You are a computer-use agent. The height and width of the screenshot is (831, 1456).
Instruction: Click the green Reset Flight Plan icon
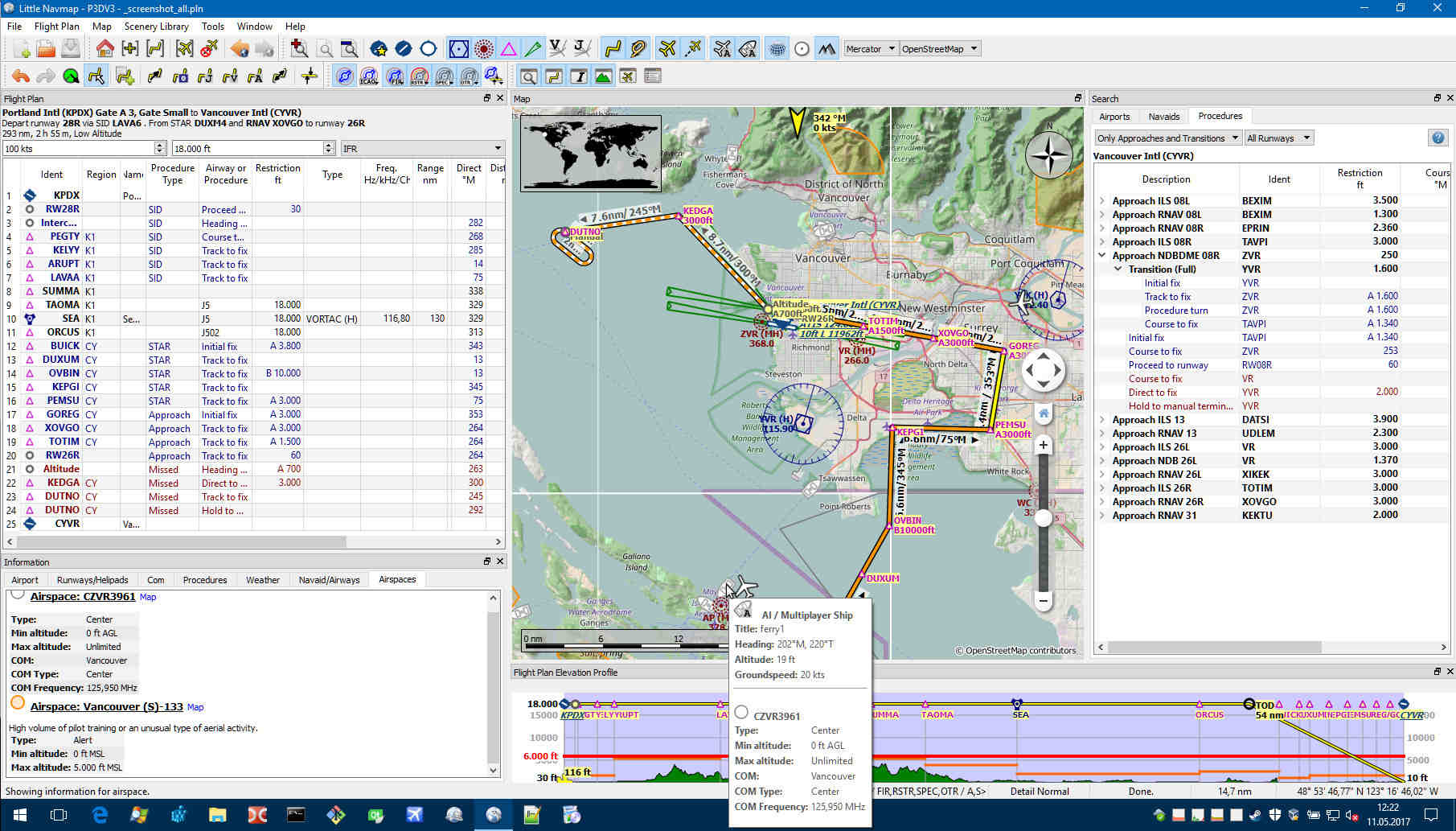[x=71, y=76]
